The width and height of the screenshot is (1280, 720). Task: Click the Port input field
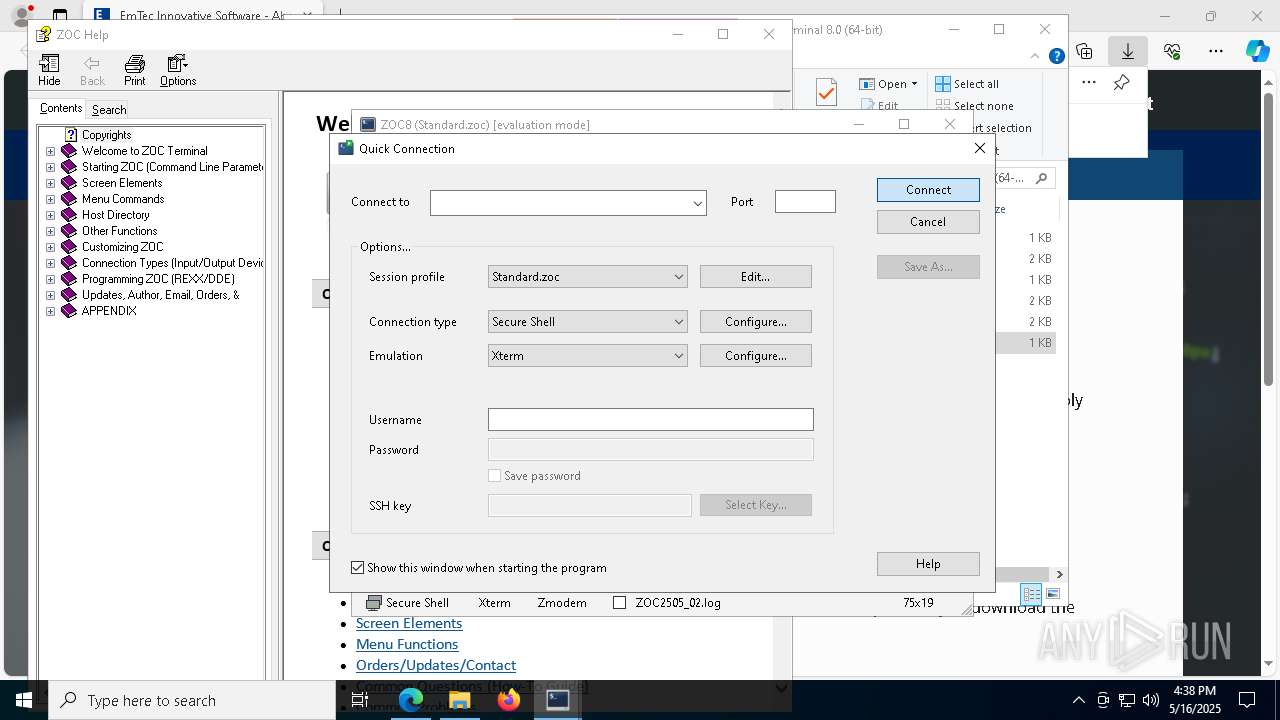click(805, 202)
